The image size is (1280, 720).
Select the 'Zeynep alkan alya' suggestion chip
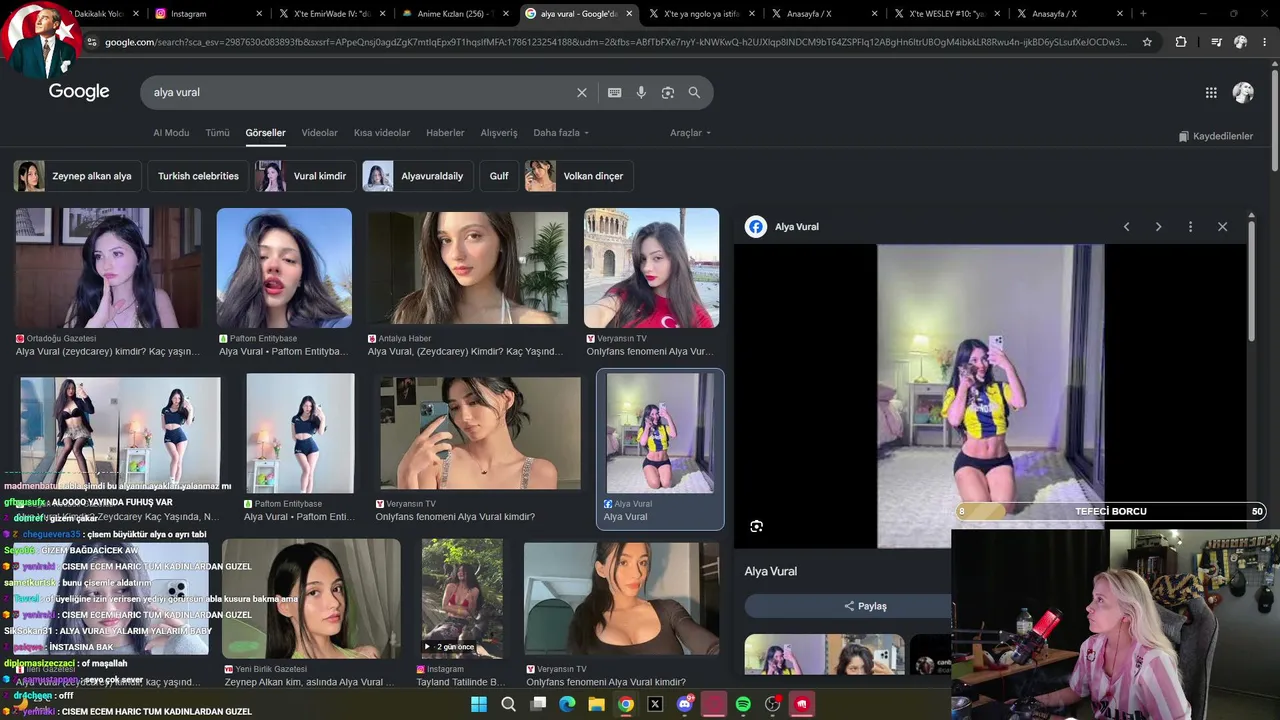pyautogui.click(x=78, y=176)
